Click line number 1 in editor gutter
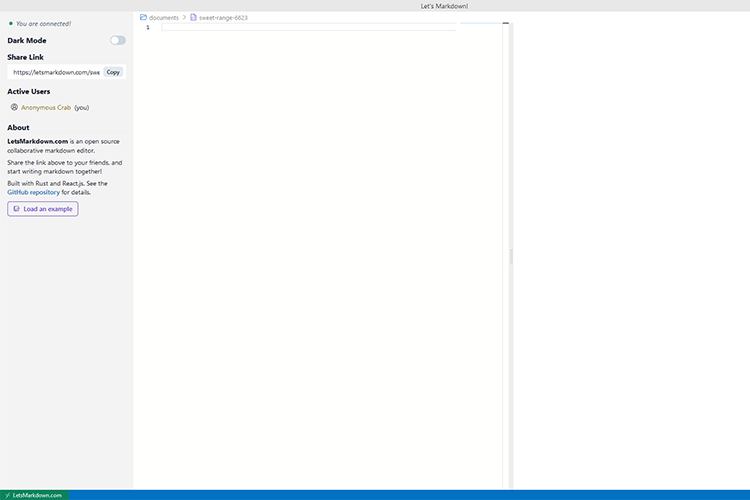 148,27
